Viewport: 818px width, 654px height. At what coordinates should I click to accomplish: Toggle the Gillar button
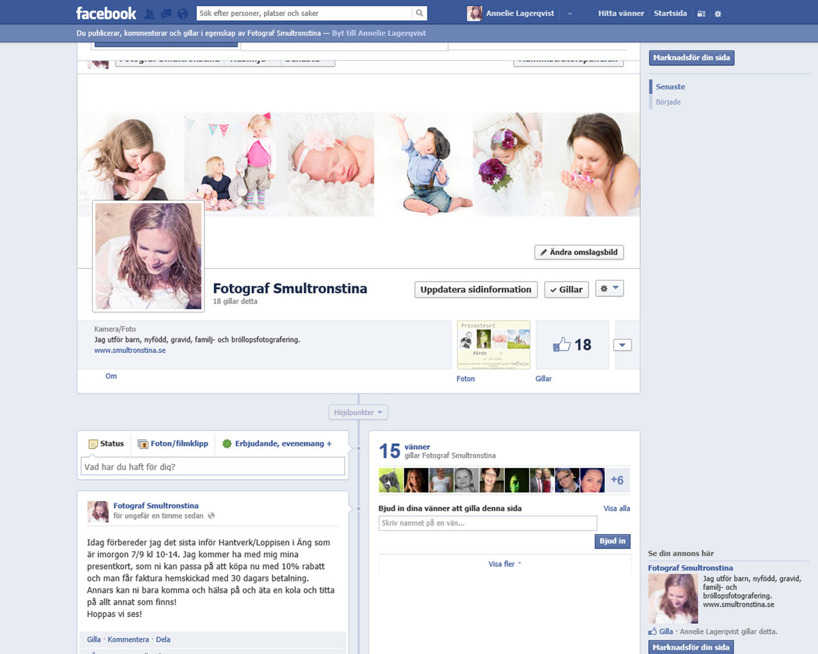tap(566, 289)
